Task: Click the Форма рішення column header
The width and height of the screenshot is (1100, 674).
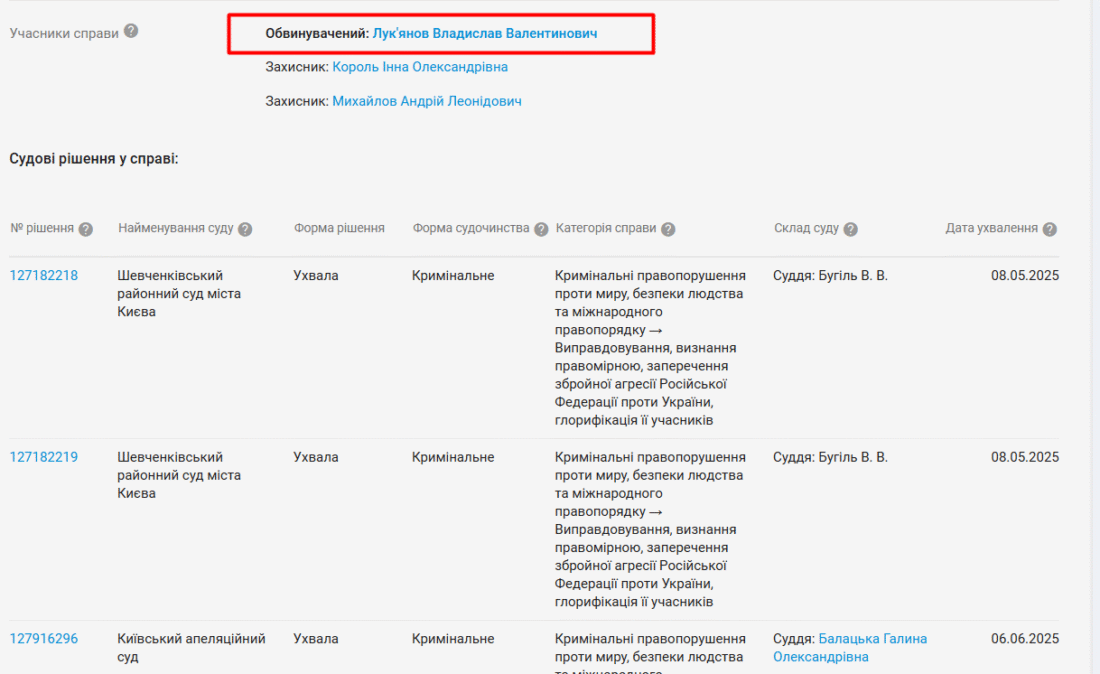Action: pos(339,228)
